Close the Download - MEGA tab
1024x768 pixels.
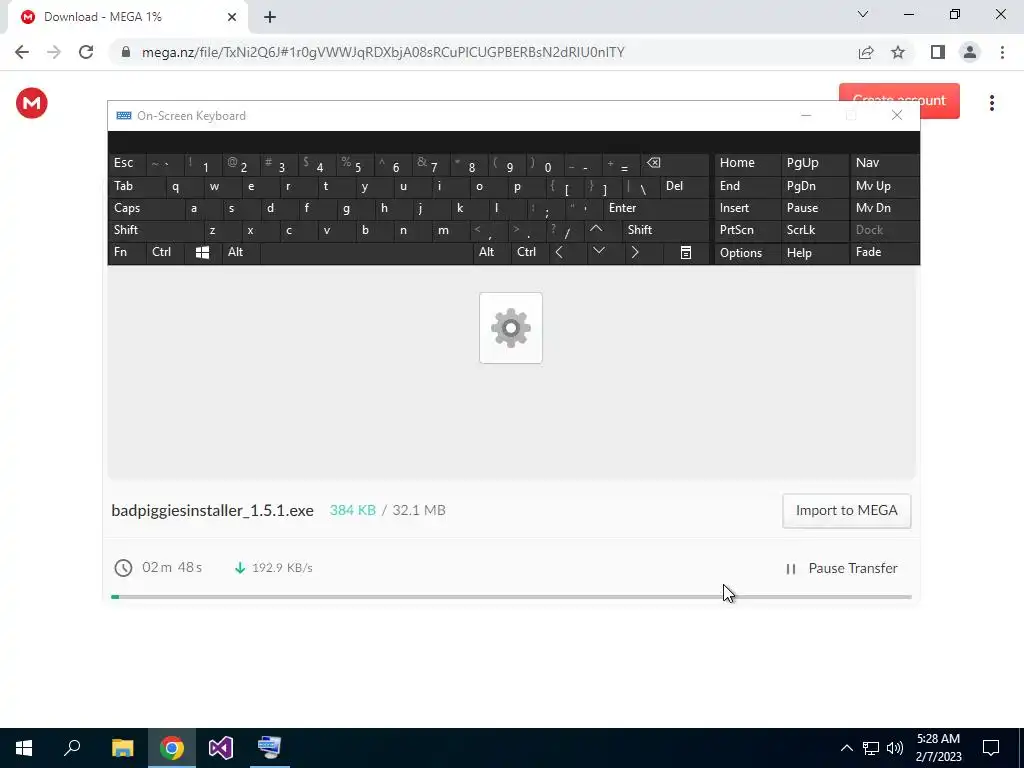[232, 17]
